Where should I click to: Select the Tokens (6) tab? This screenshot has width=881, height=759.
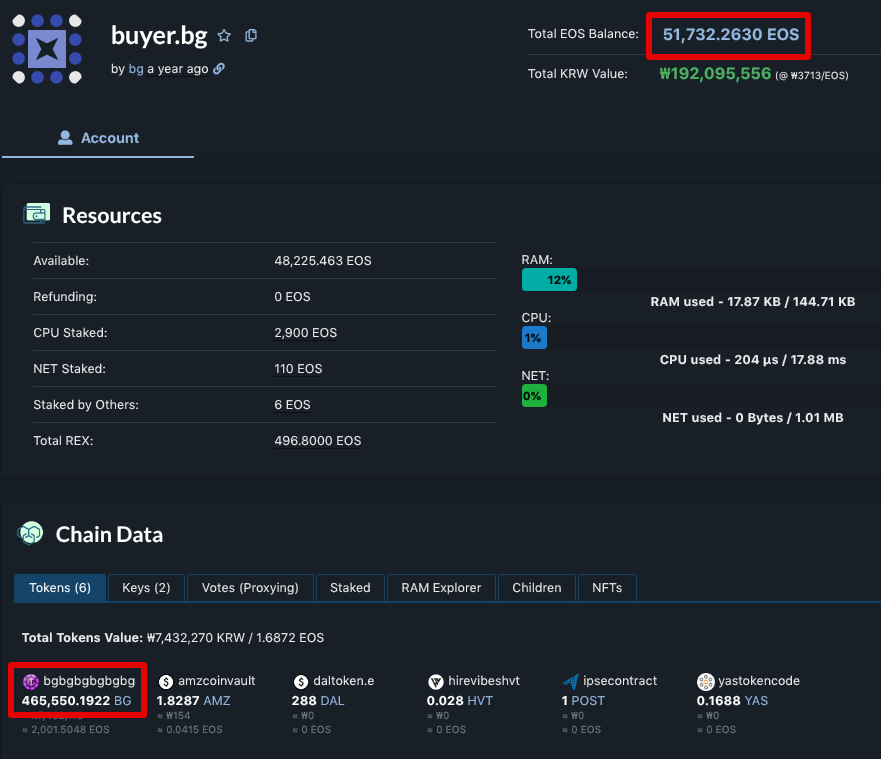coord(60,588)
